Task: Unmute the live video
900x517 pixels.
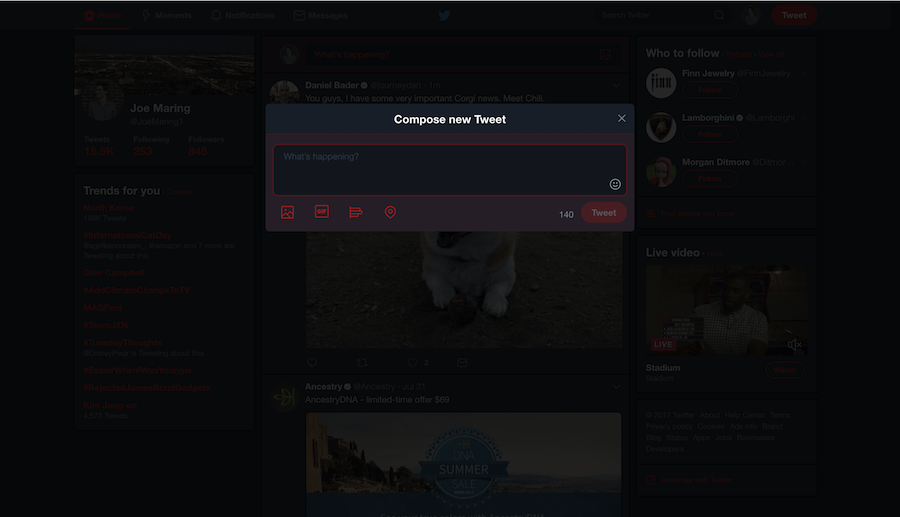Action: (x=794, y=344)
